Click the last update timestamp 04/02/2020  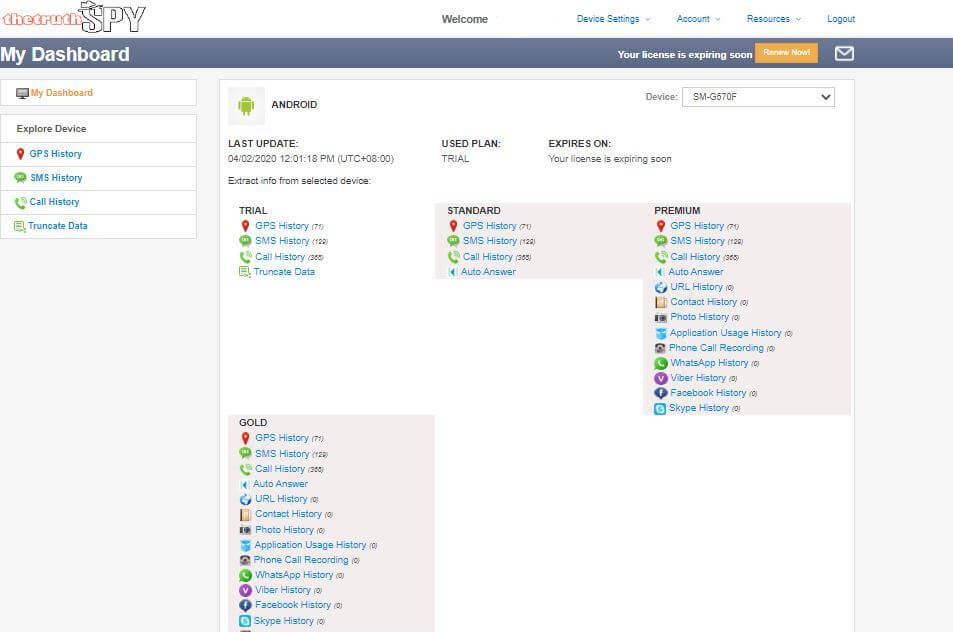(x=311, y=159)
